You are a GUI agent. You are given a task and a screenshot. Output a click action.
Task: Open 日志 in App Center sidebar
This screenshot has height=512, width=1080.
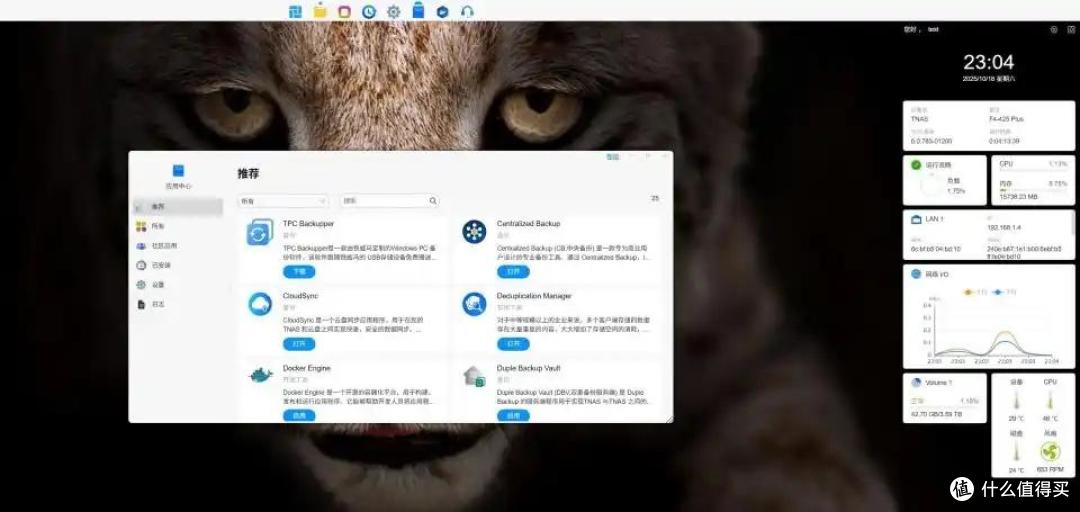pyautogui.click(x=178, y=304)
